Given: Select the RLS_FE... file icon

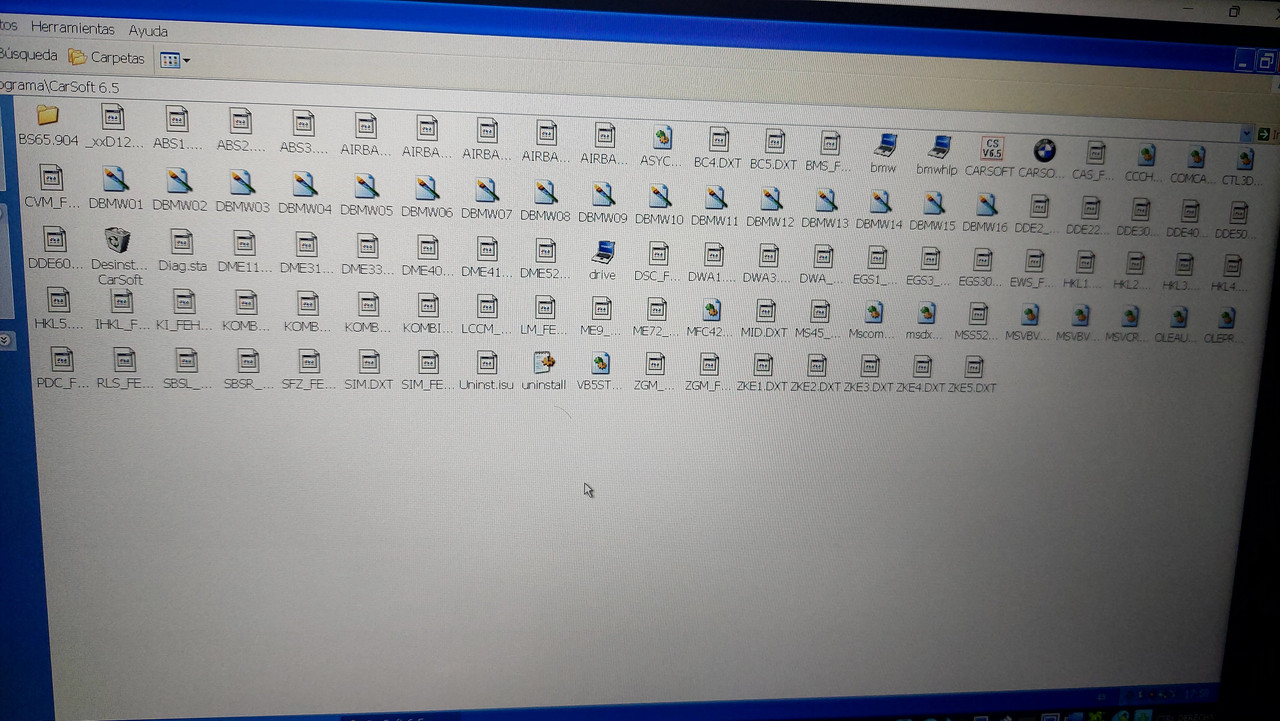Looking at the screenshot, I should coord(124,360).
